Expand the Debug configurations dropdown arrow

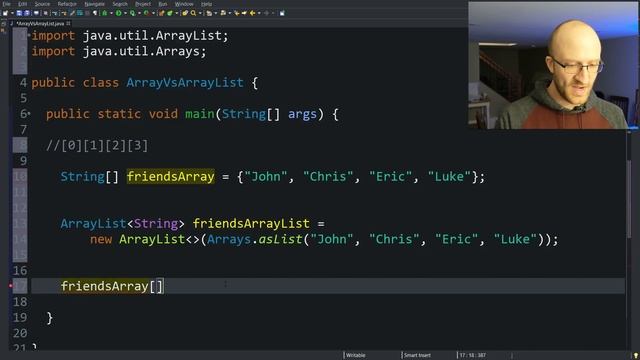[x=111, y=13]
